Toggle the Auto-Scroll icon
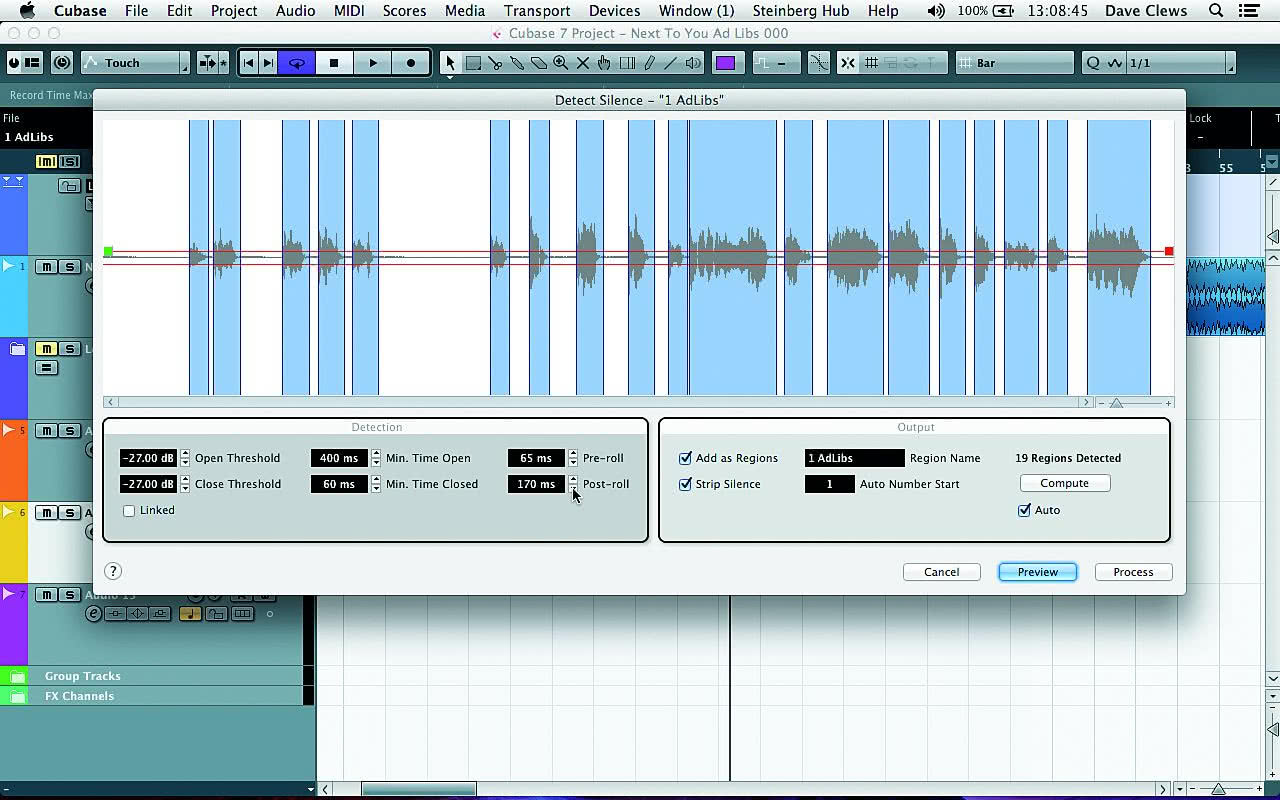This screenshot has width=1280, height=800. tap(208, 63)
